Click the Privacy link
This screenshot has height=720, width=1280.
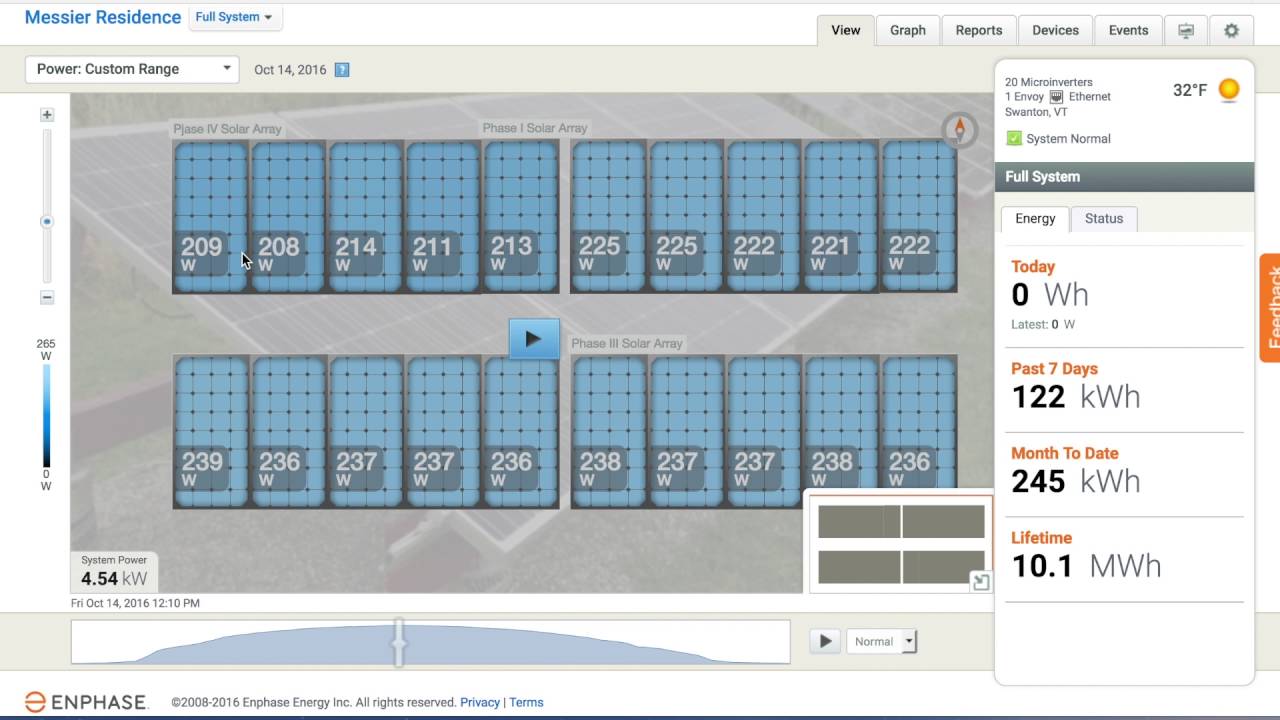click(x=480, y=703)
